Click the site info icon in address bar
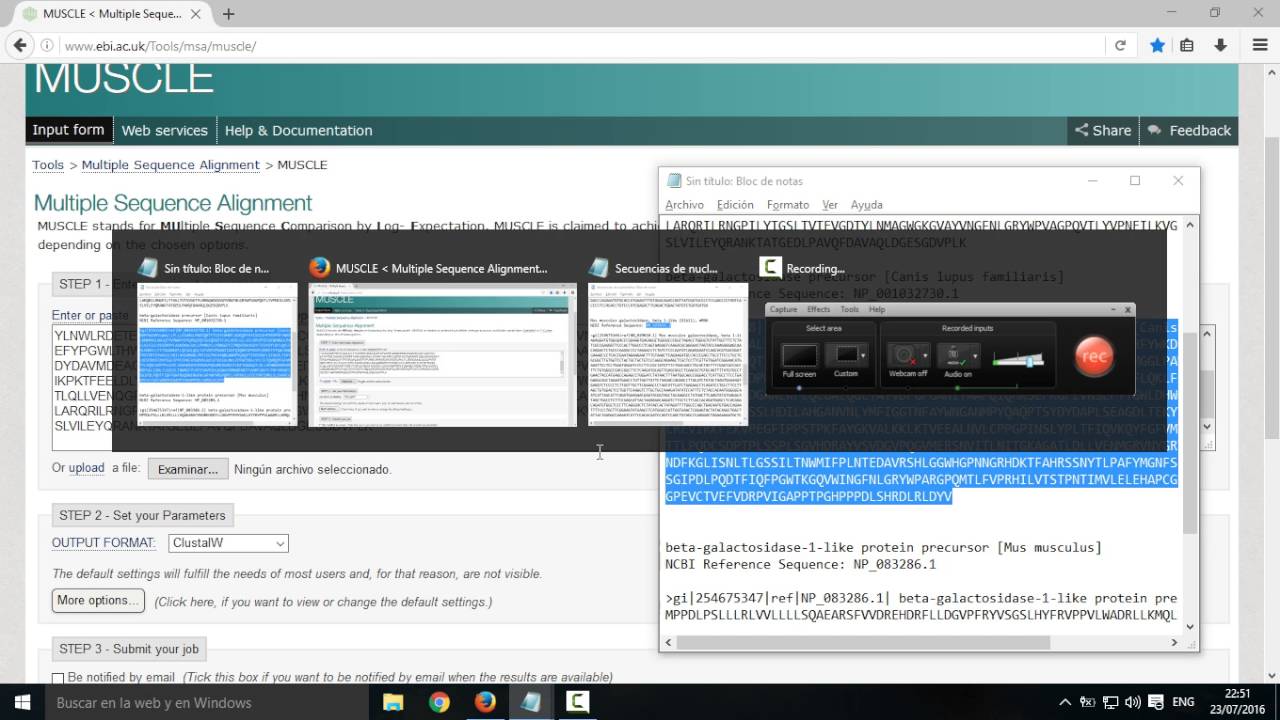The width and height of the screenshot is (1280, 720). tap(48, 46)
